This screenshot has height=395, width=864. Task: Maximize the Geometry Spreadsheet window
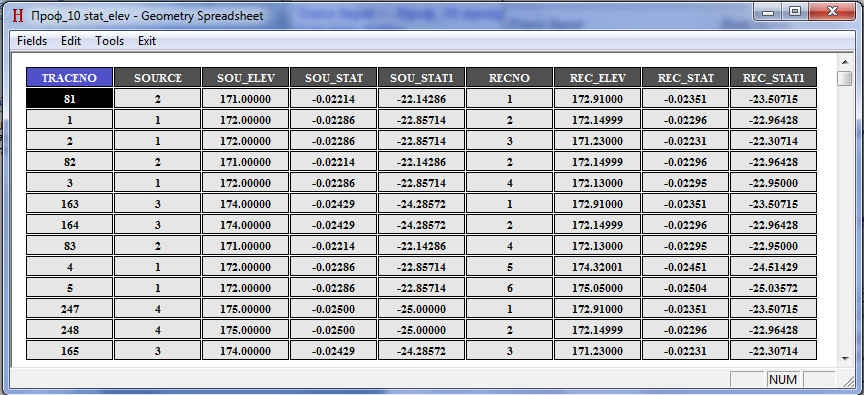click(795, 11)
